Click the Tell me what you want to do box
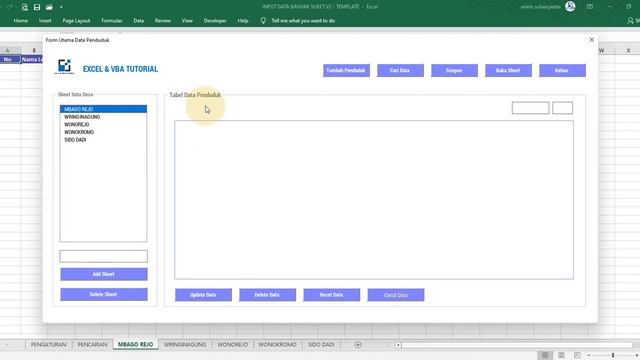 pyautogui.click(x=303, y=20)
